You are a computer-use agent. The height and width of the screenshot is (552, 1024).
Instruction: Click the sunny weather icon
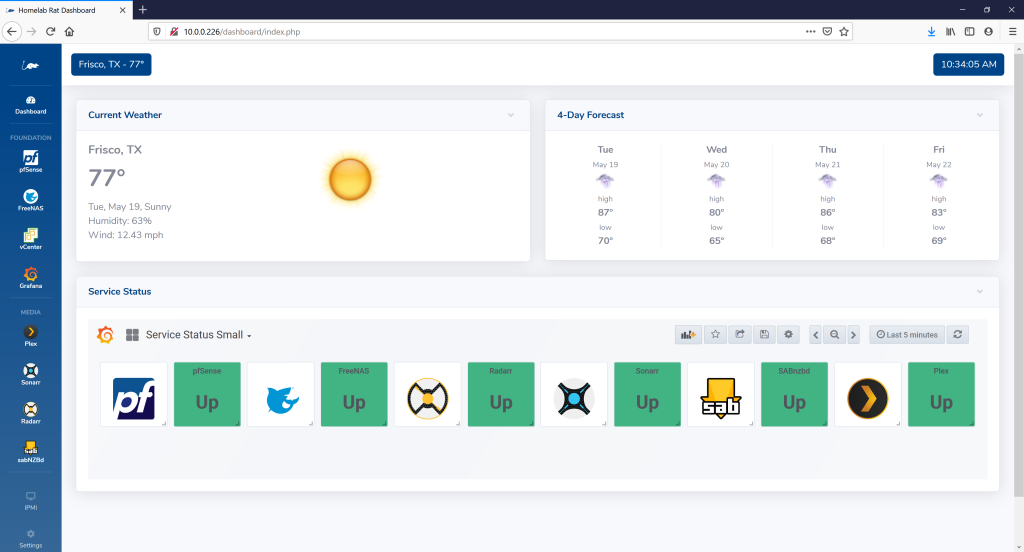pos(350,180)
